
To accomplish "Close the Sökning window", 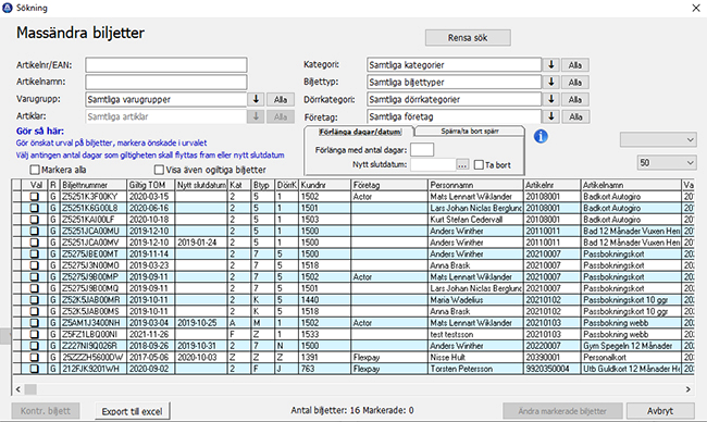I will pyautogui.click(x=696, y=8).
